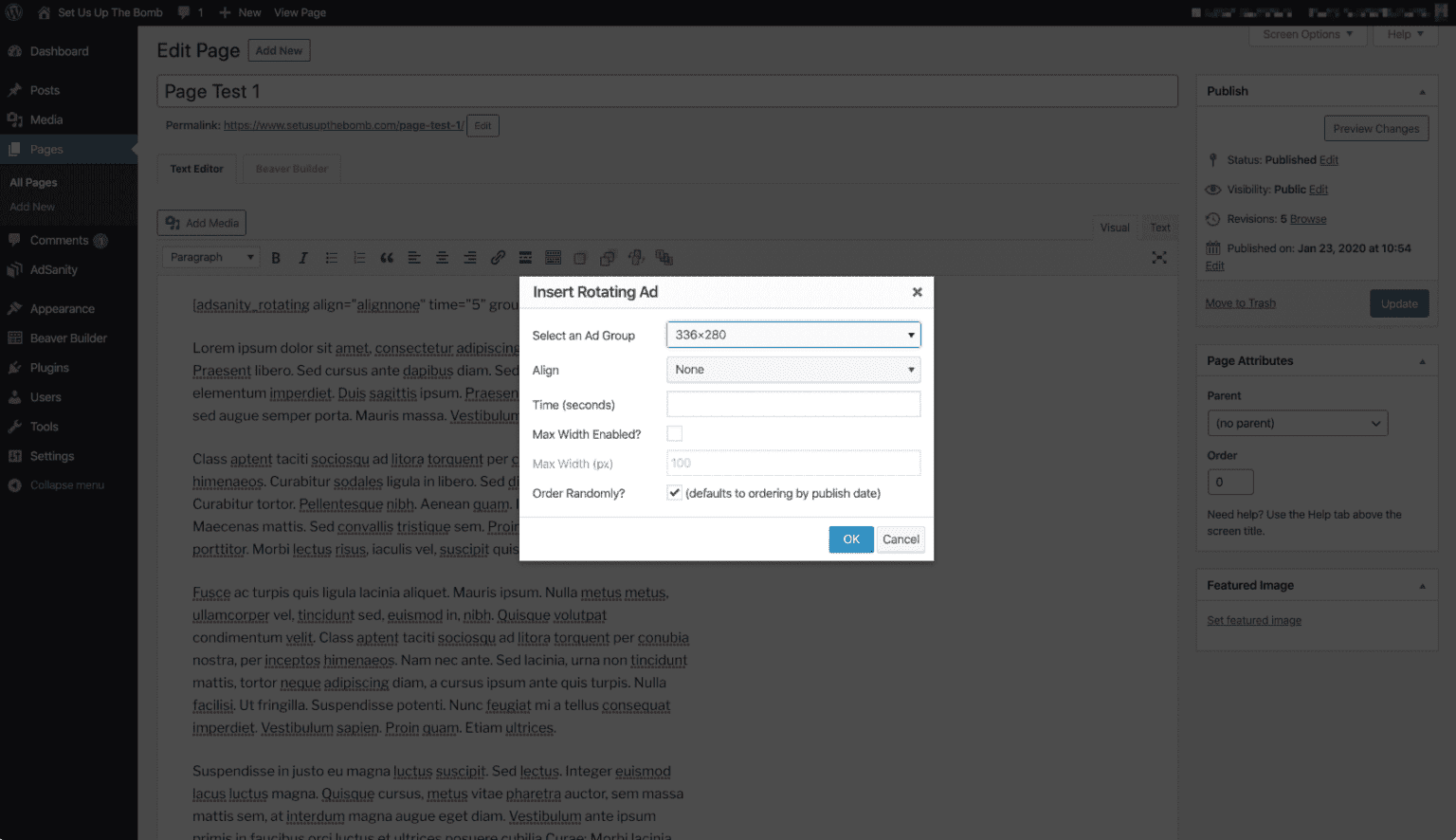Uncheck the Order Randomly option
Viewport: 1456px width, 840px height.
674,493
